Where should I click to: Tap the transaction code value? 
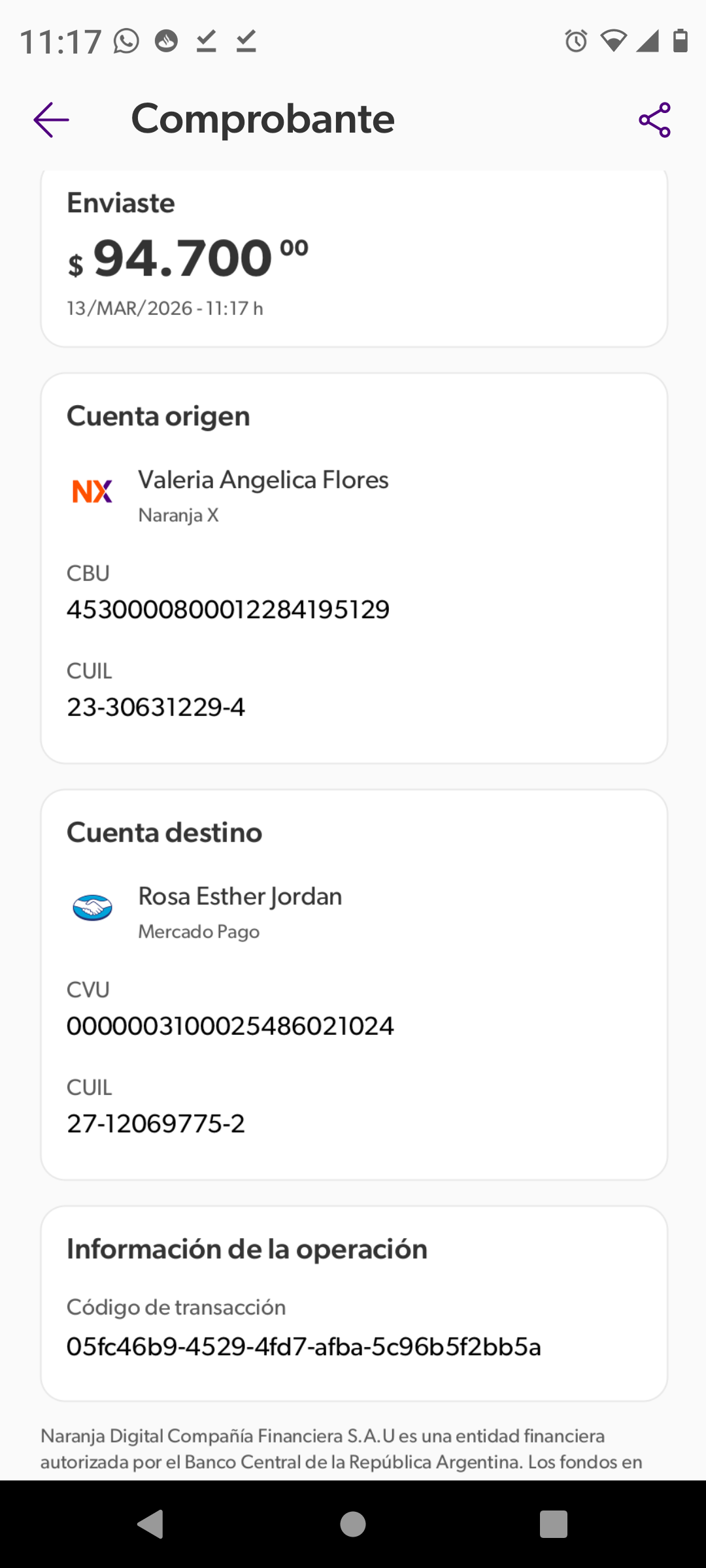tap(304, 1347)
